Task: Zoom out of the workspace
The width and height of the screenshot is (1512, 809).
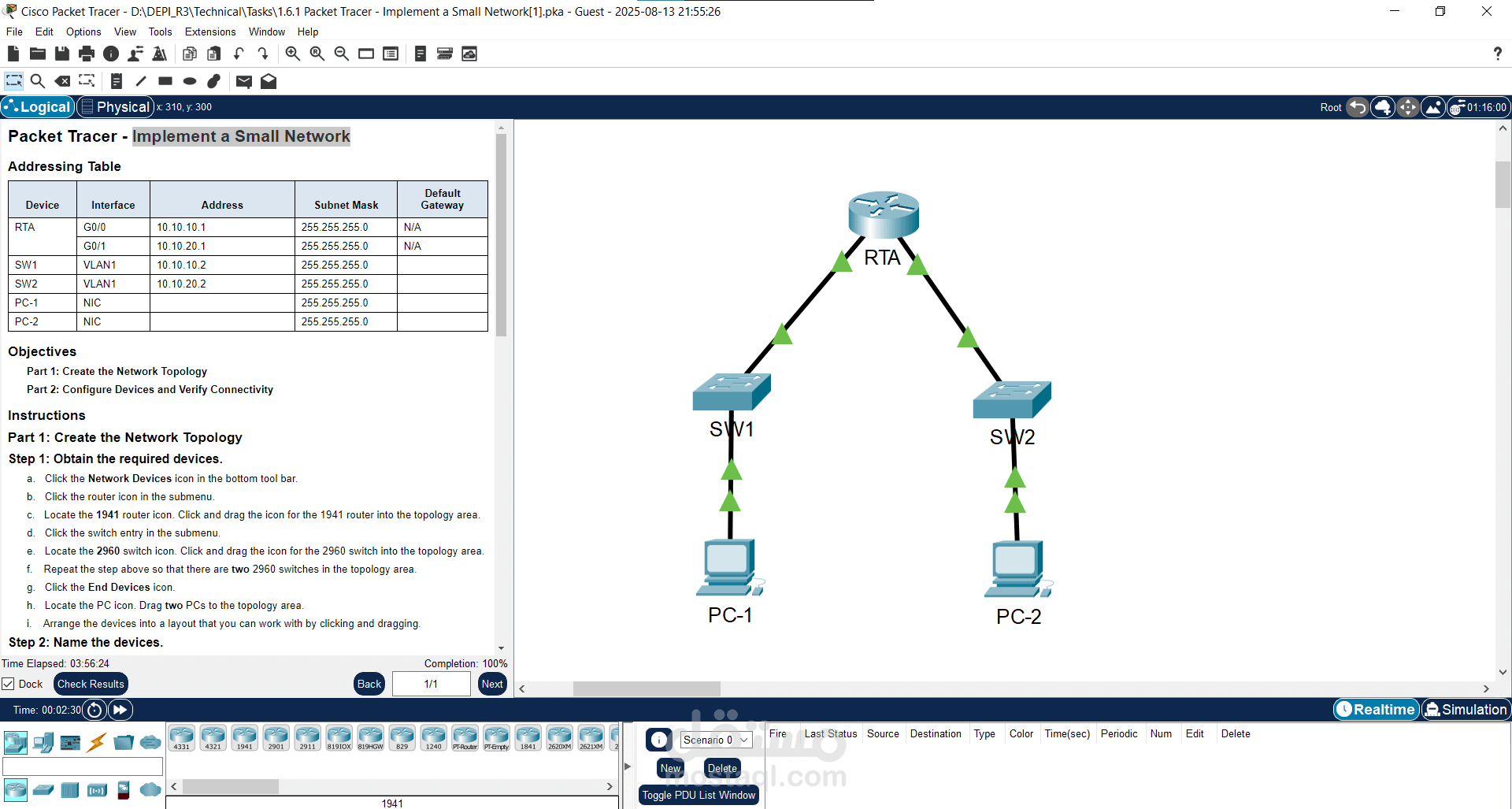Action: 342,54
